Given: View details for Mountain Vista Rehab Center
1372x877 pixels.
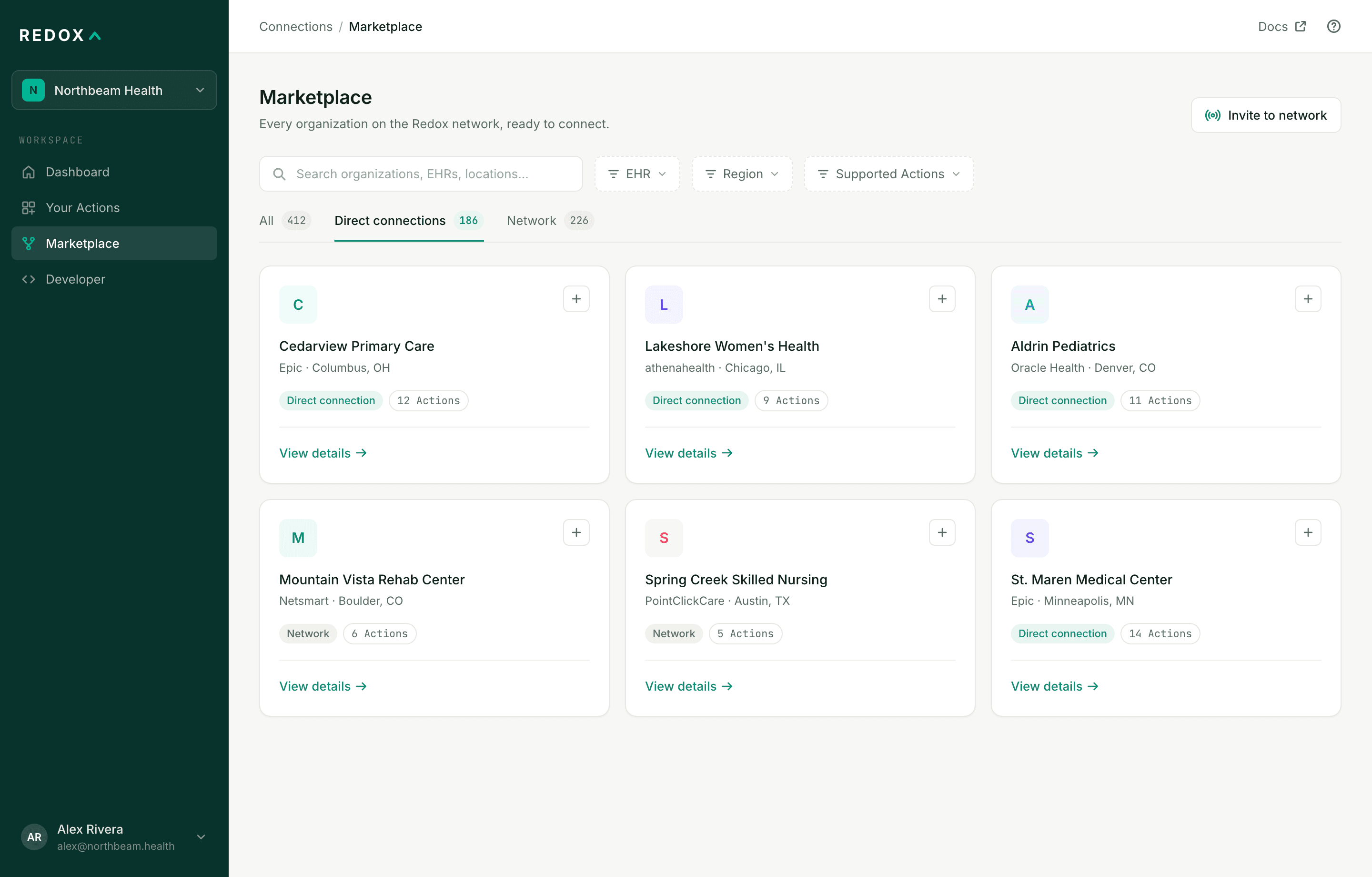Looking at the screenshot, I should pyautogui.click(x=323, y=686).
